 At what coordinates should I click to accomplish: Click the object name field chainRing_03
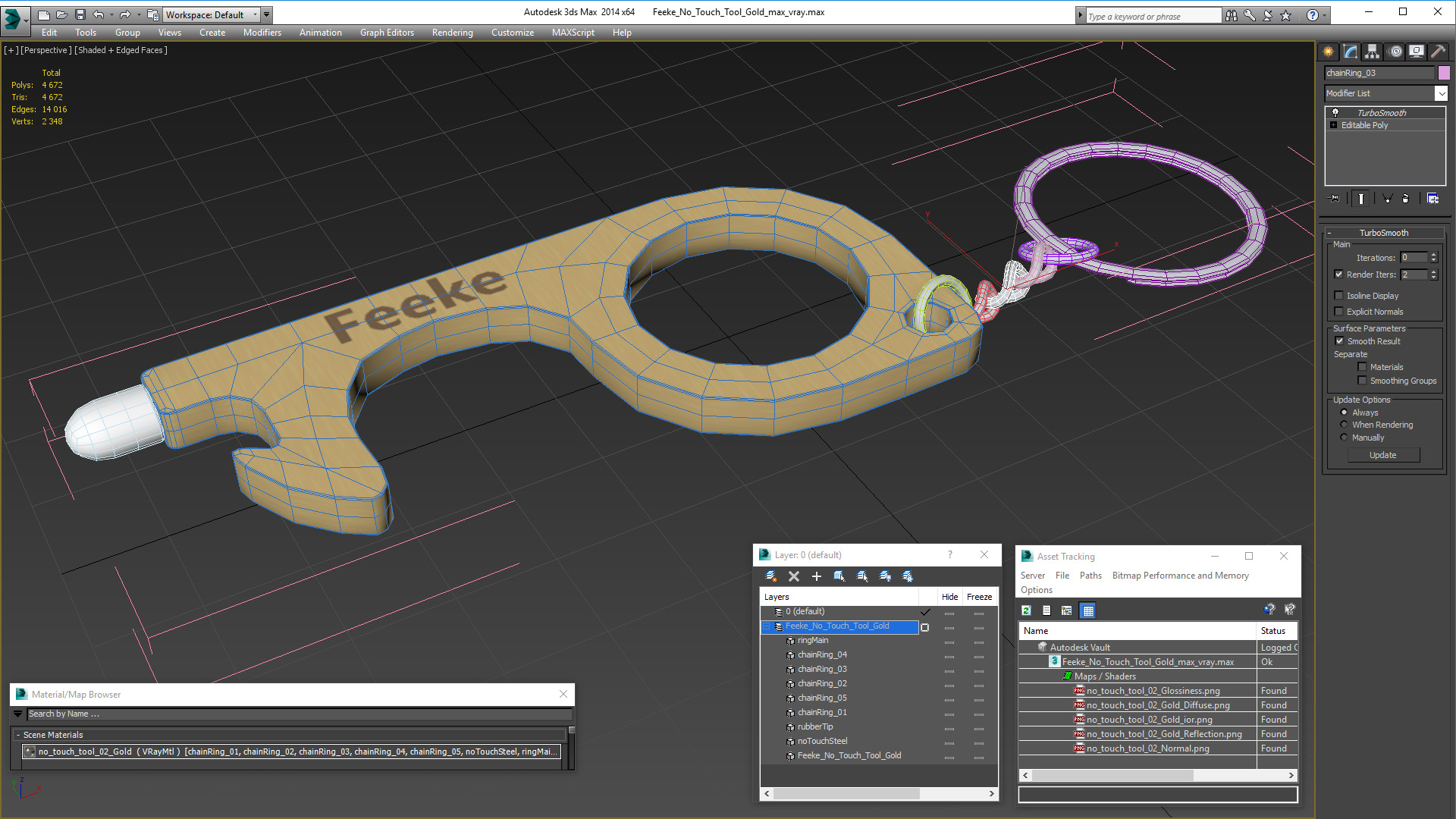[1379, 73]
